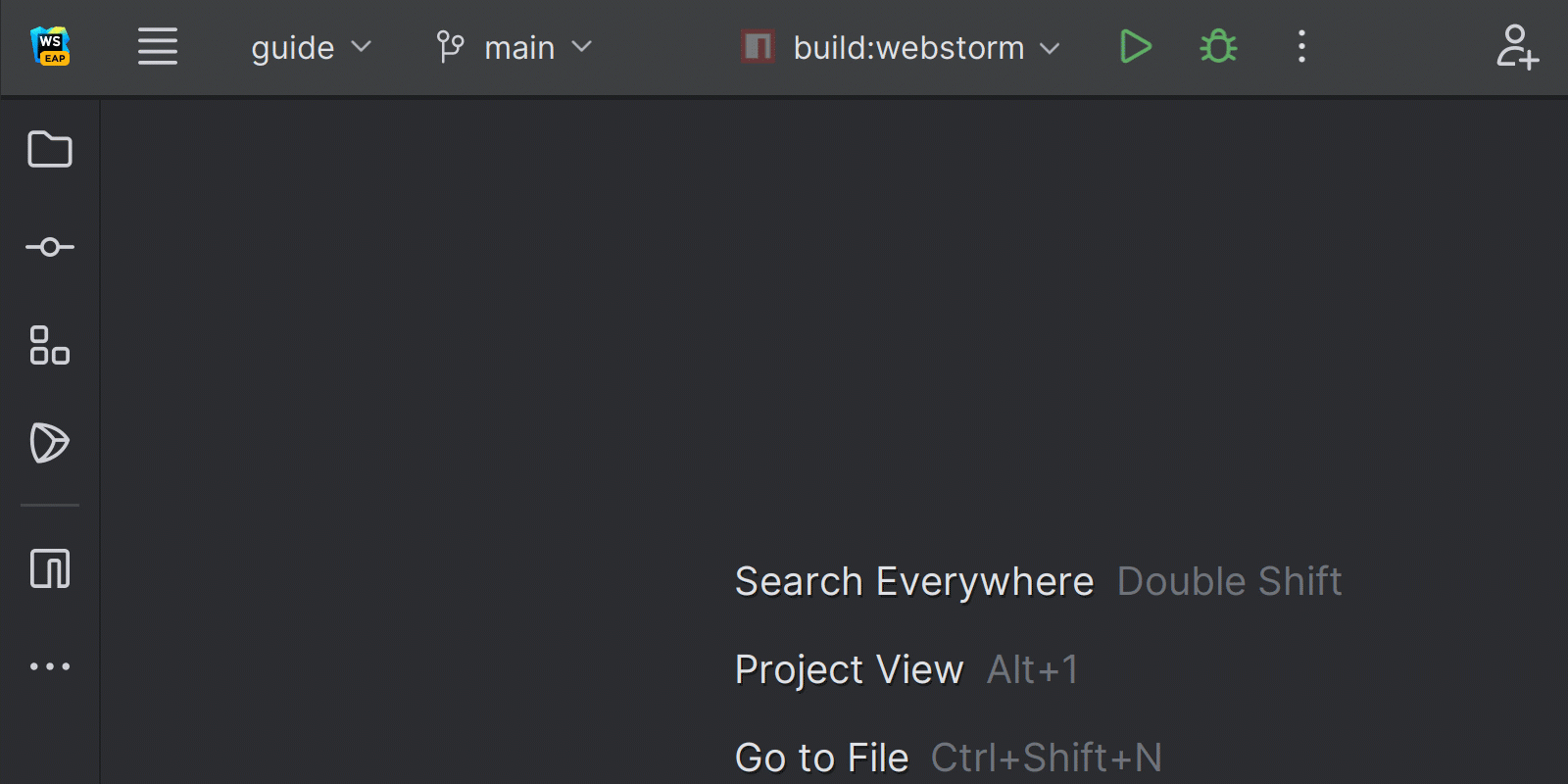
Task: Click the Project View hint text
Action: tap(850, 669)
